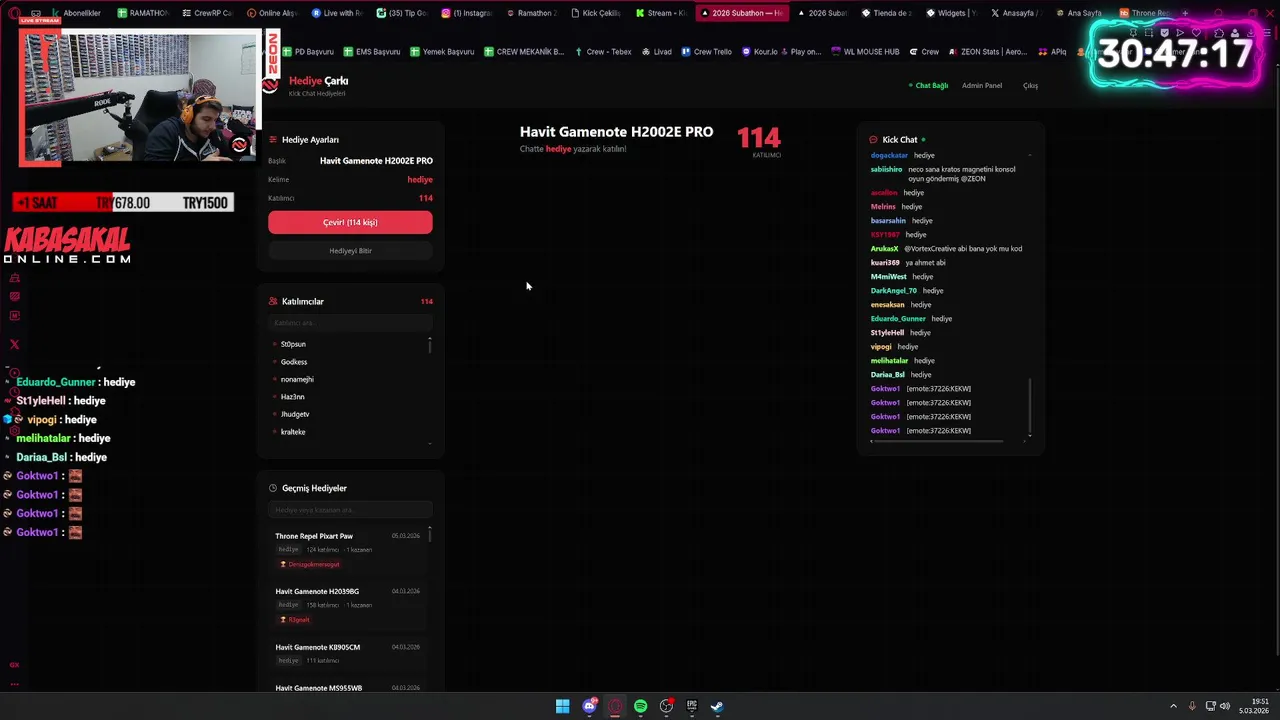This screenshot has width=1280, height=720.
Task: Click the past gifts list scrollbar
Action: point(430,534)
